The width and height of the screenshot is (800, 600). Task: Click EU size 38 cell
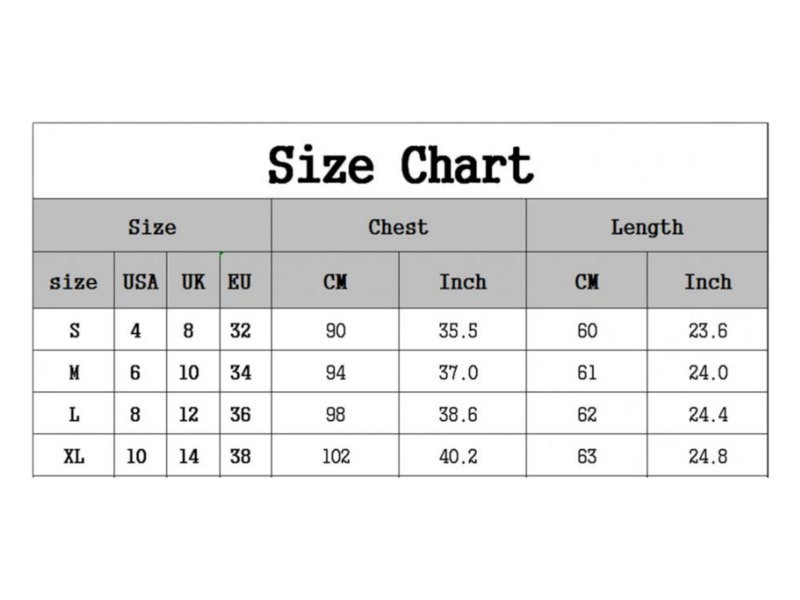coord(245,456)
